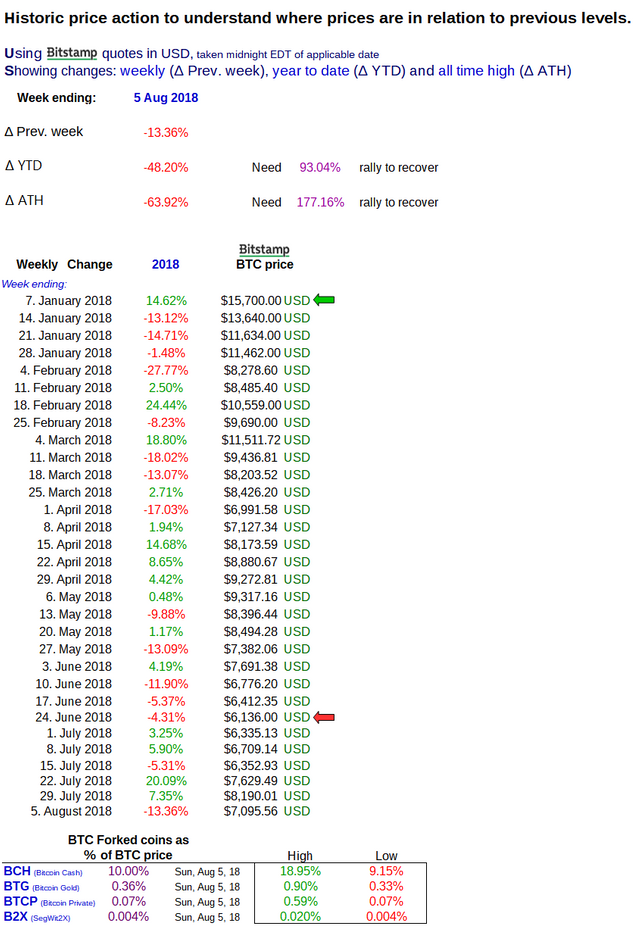Image resolution: width=640 pixels, height=931 pixels.
Task: Click price $6,991.58 for 1 April
Action: click(251, 509)
